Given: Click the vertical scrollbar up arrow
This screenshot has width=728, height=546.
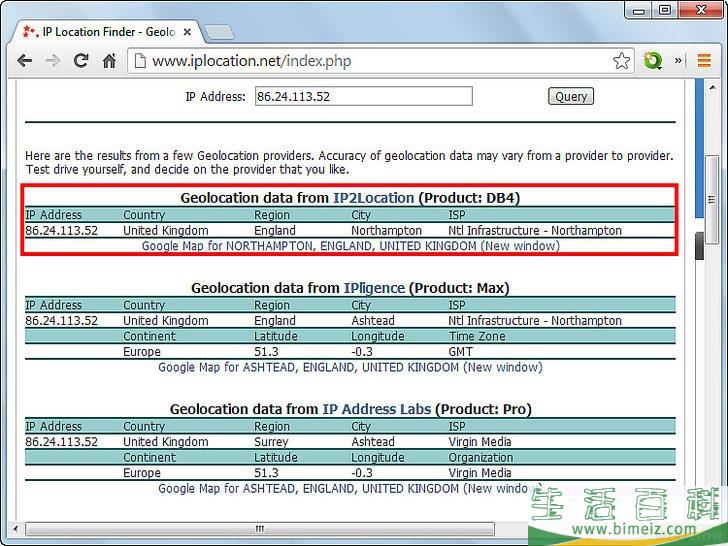Looking at the screenshot, I should click(x=712, y=88).
